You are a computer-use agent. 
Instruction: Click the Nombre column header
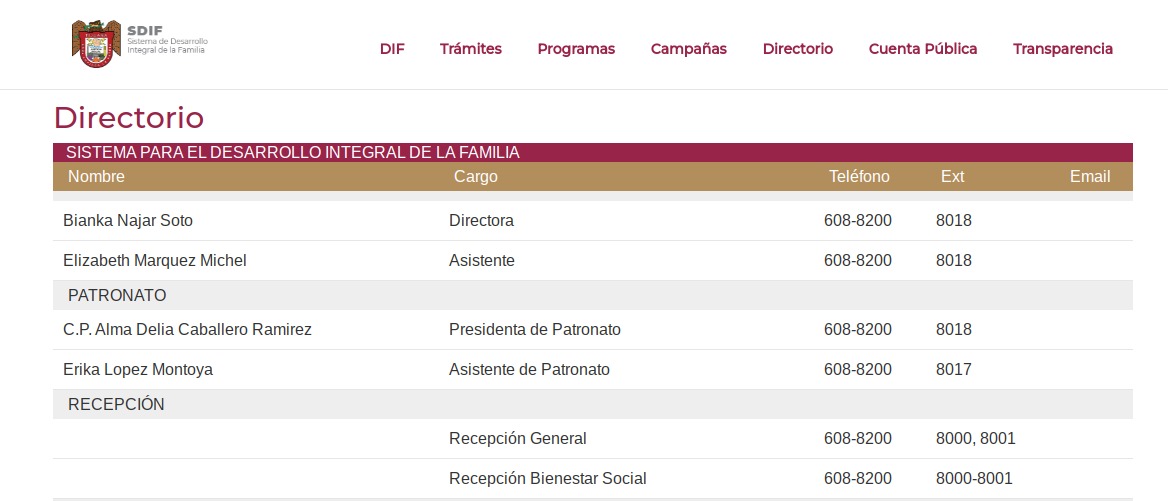(96, 177)
